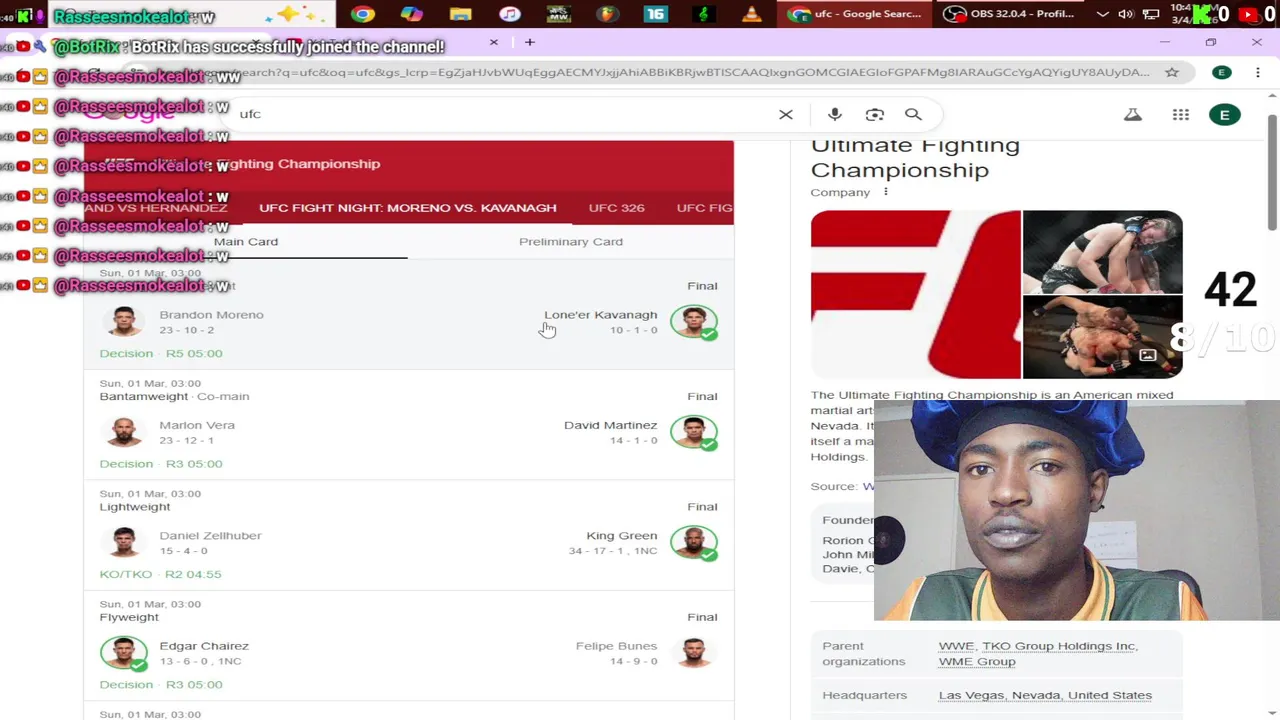Search by image with Google Lens icon
This screenshot has width=1280, height=720.
875,114
